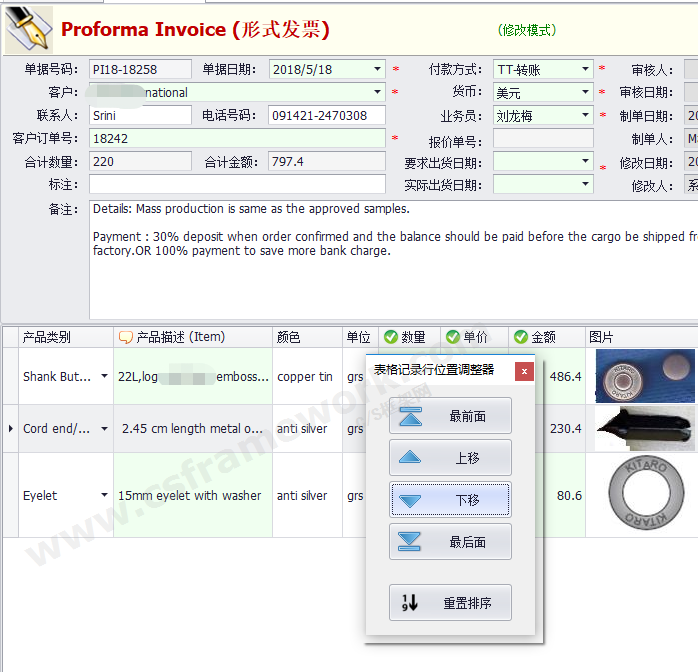
Task: Click the 下移 move down button
Action: click(450, 500)
